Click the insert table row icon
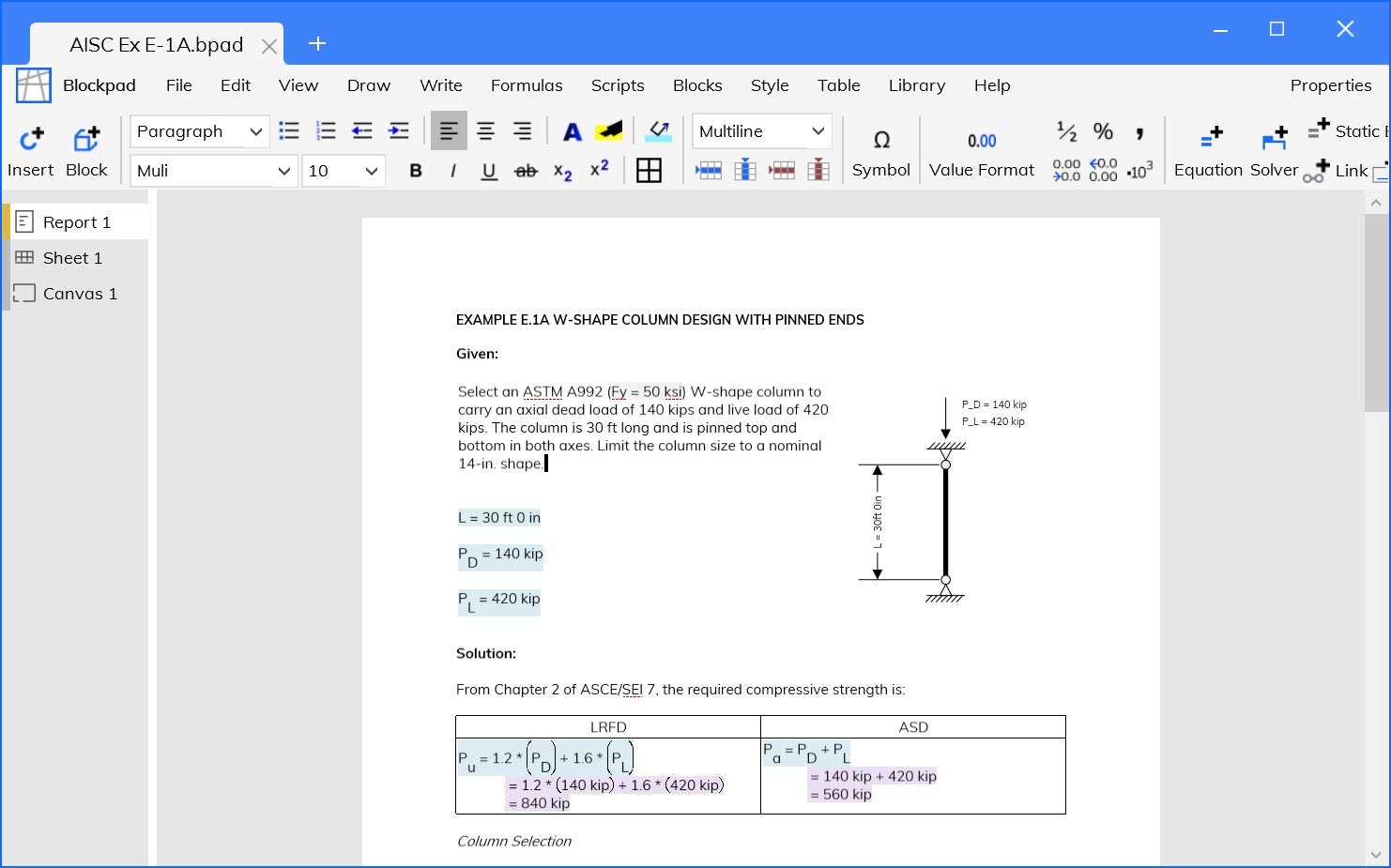The width and height of the screenshot is (1391, 868). [x=709, y=171]
